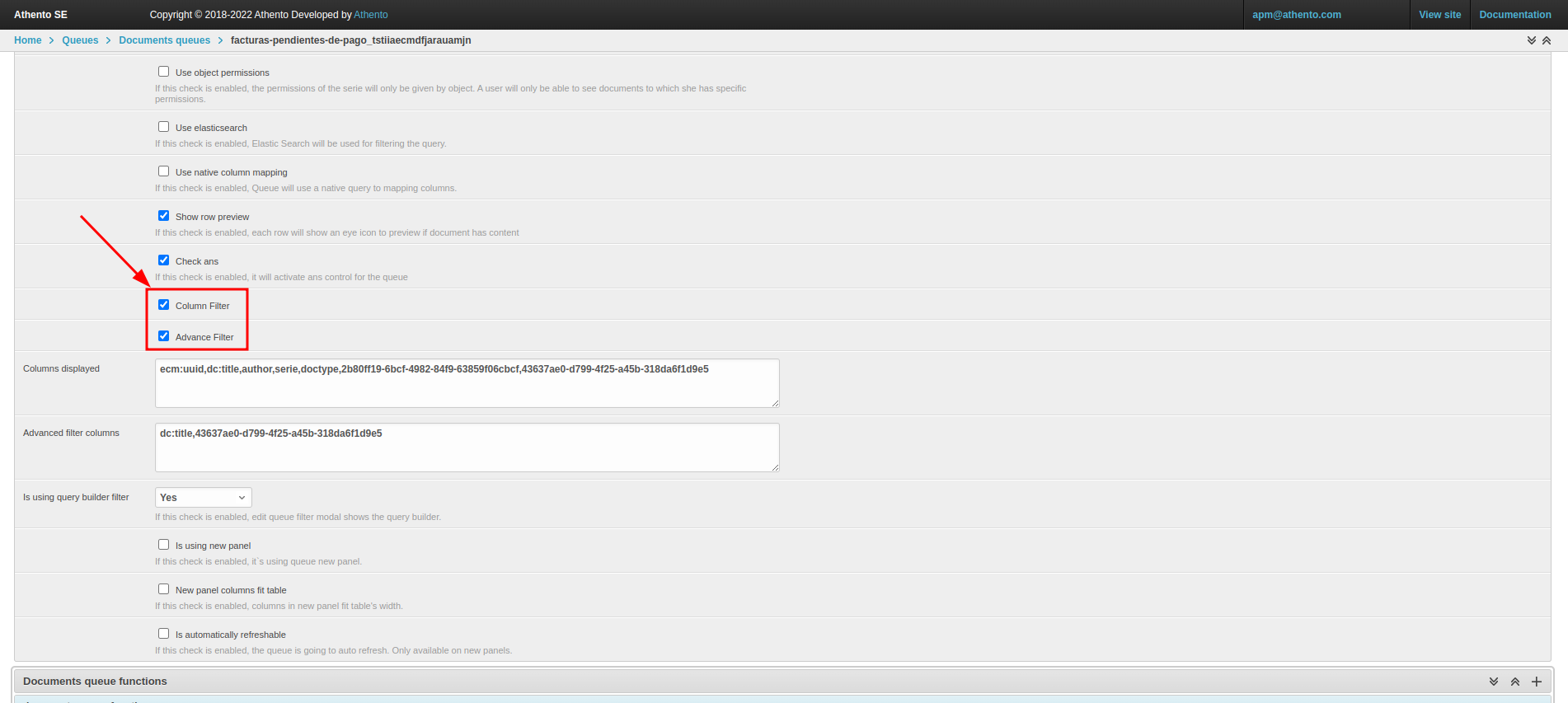This screenshot has height=703, width=1568.
Task: Click the apm@athento.com user menu
Action: pyautogui.click(x=1296, y=15)
